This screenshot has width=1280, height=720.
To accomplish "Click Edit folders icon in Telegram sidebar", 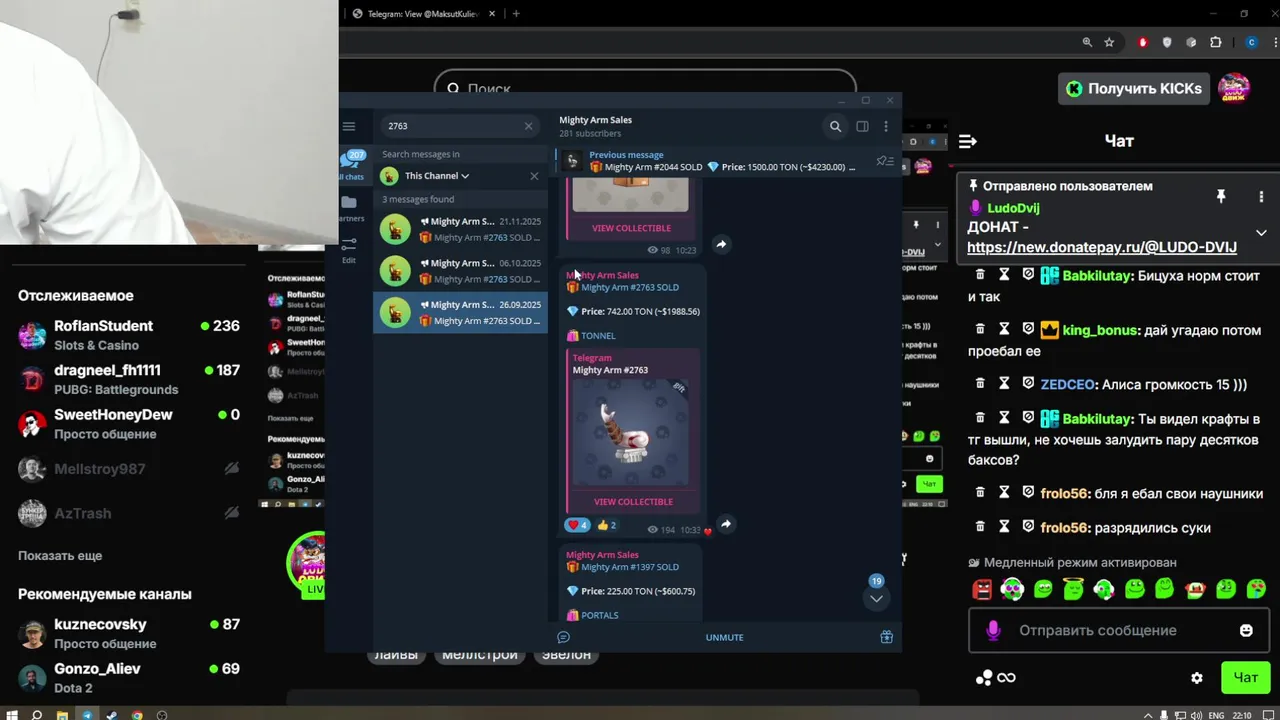I will click(x=349, y=250).
